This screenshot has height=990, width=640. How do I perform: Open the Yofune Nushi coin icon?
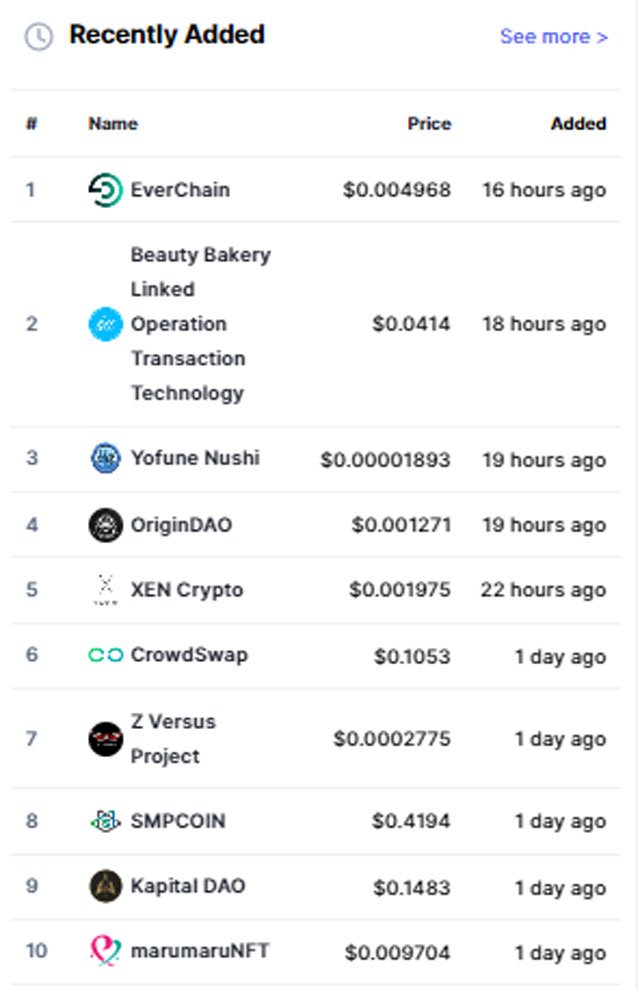tap(105, 458)
